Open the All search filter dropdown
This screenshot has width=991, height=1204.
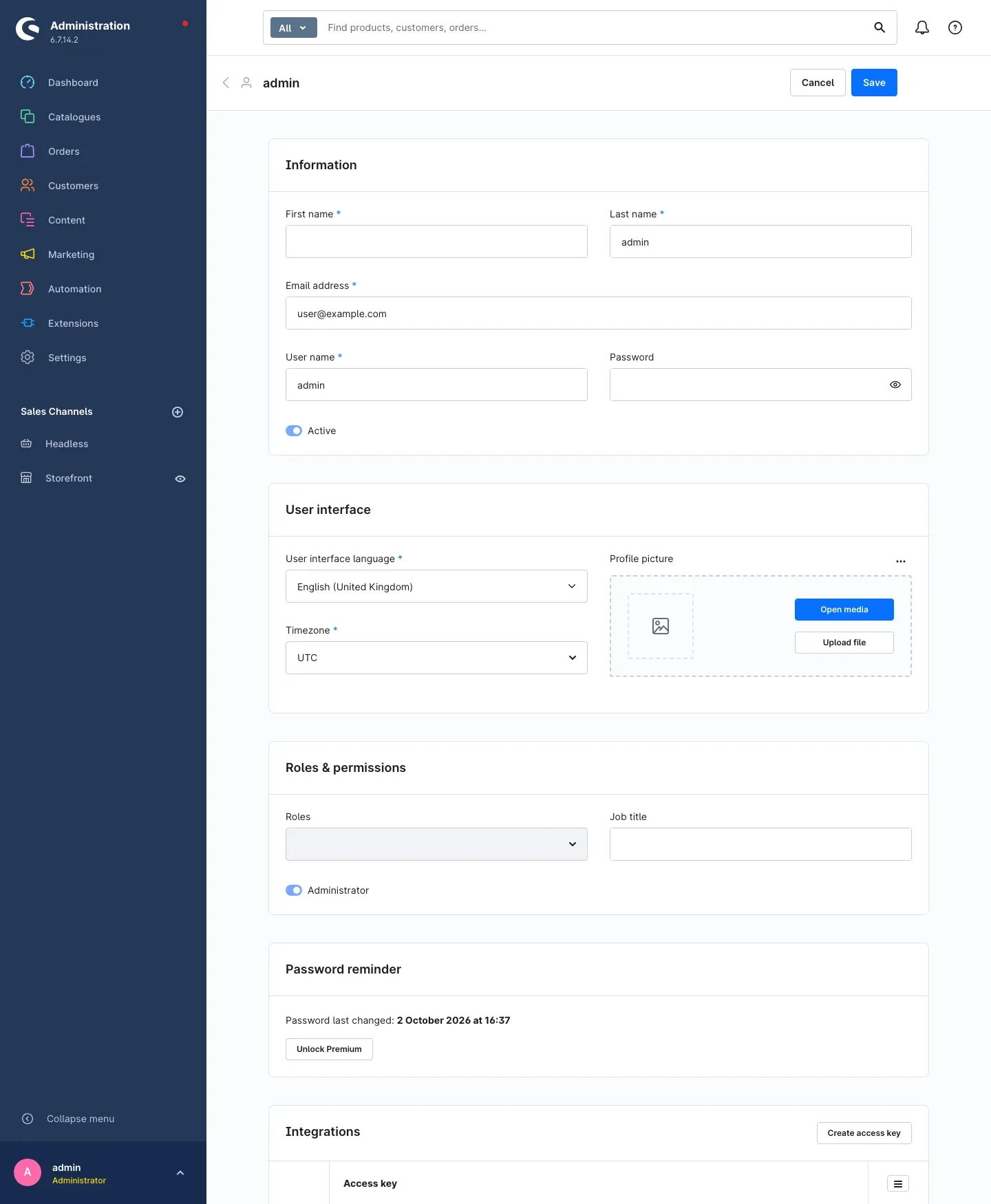pos(294,28)
